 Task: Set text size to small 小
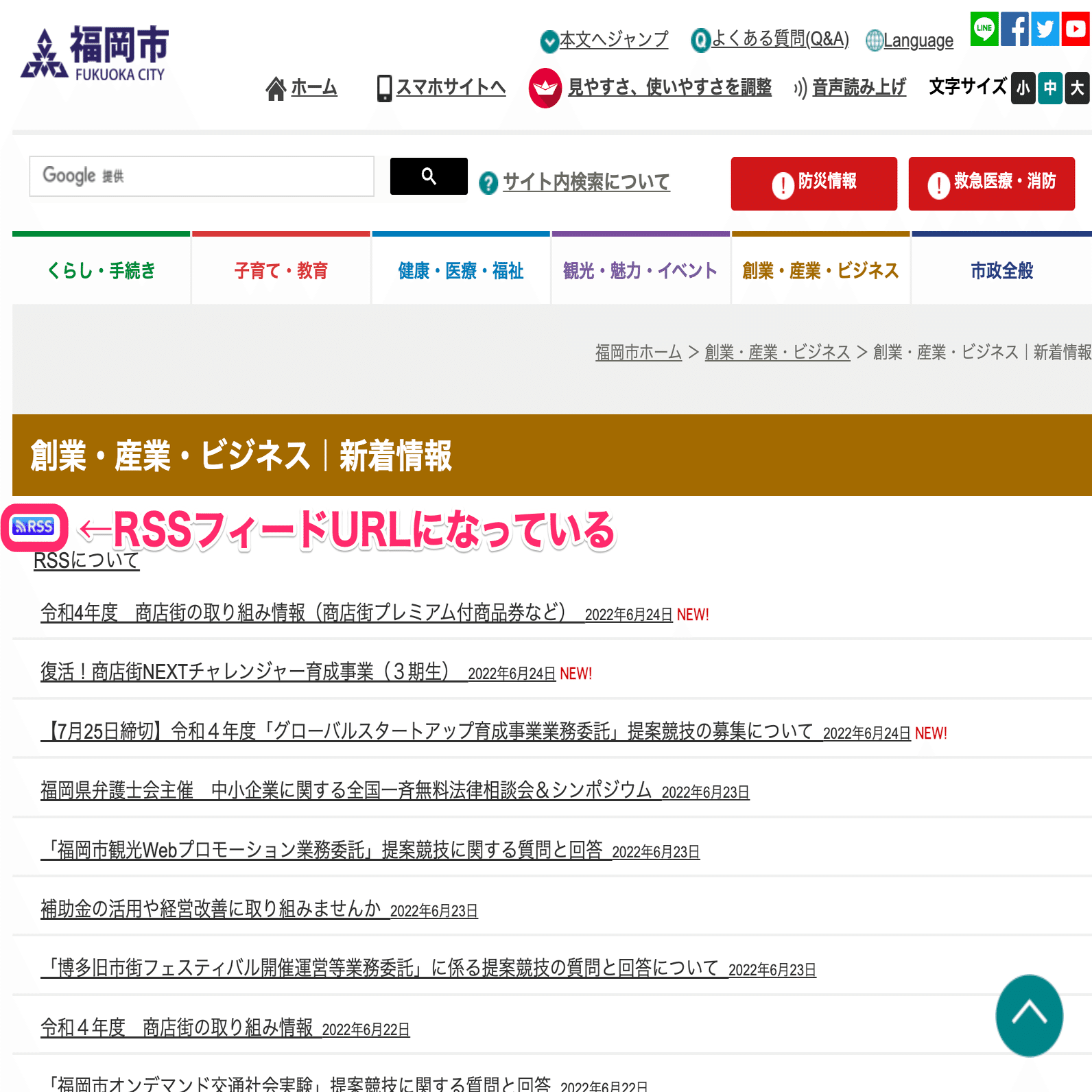coord(1023,88)
